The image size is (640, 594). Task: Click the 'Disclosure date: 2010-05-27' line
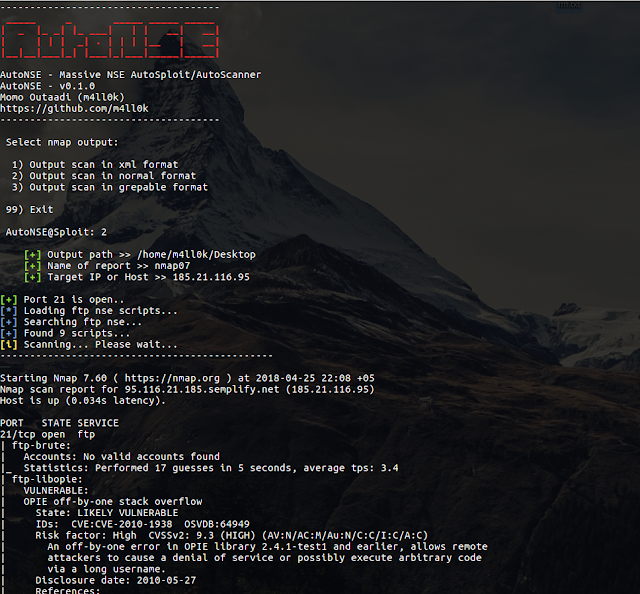click(x=116, y=580)
